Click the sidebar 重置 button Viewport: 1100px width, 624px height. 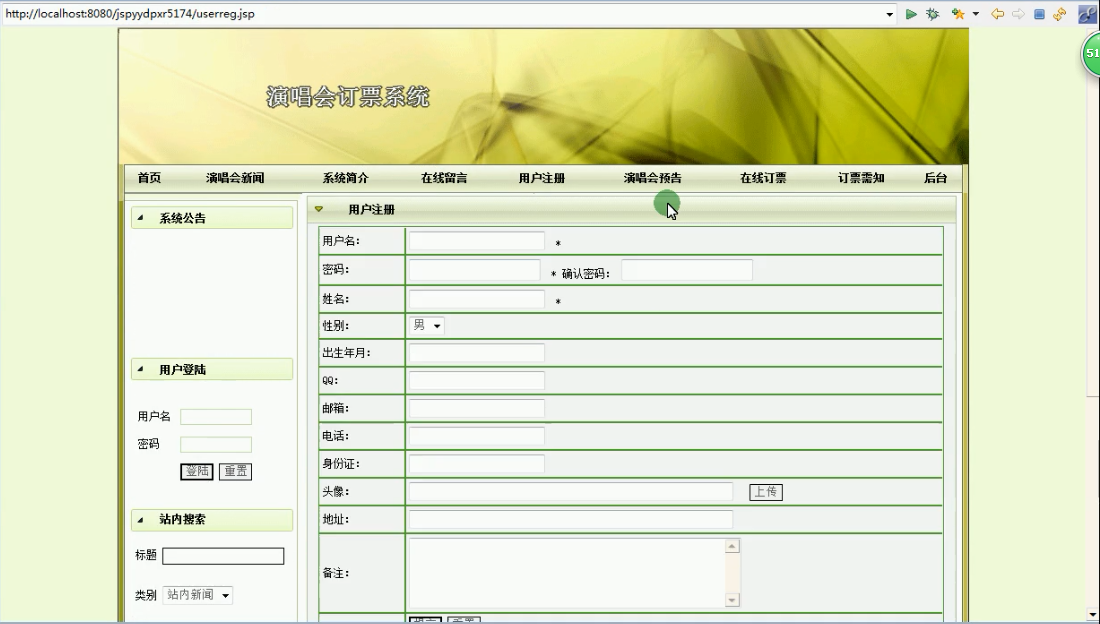235,472
